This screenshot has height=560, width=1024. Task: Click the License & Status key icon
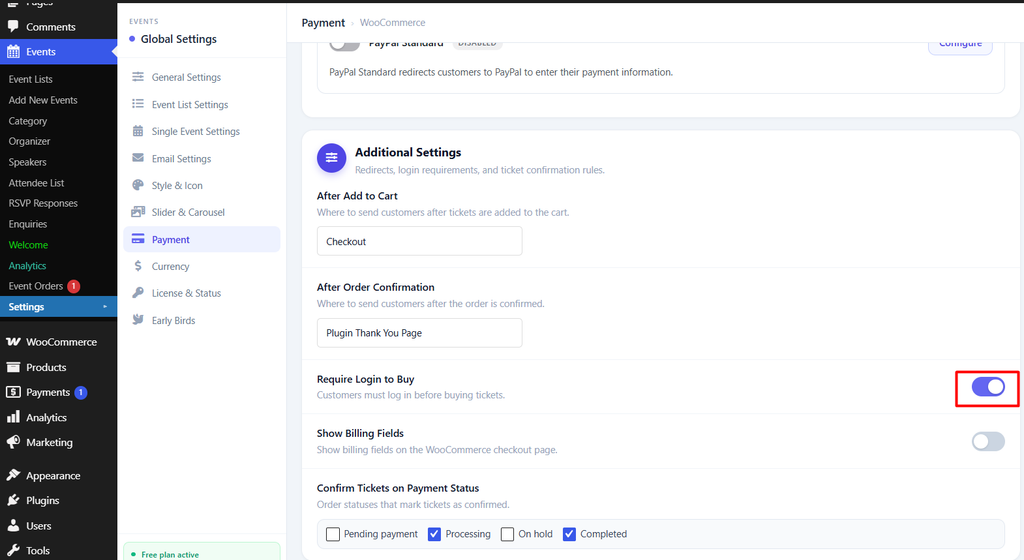[138, 292]
